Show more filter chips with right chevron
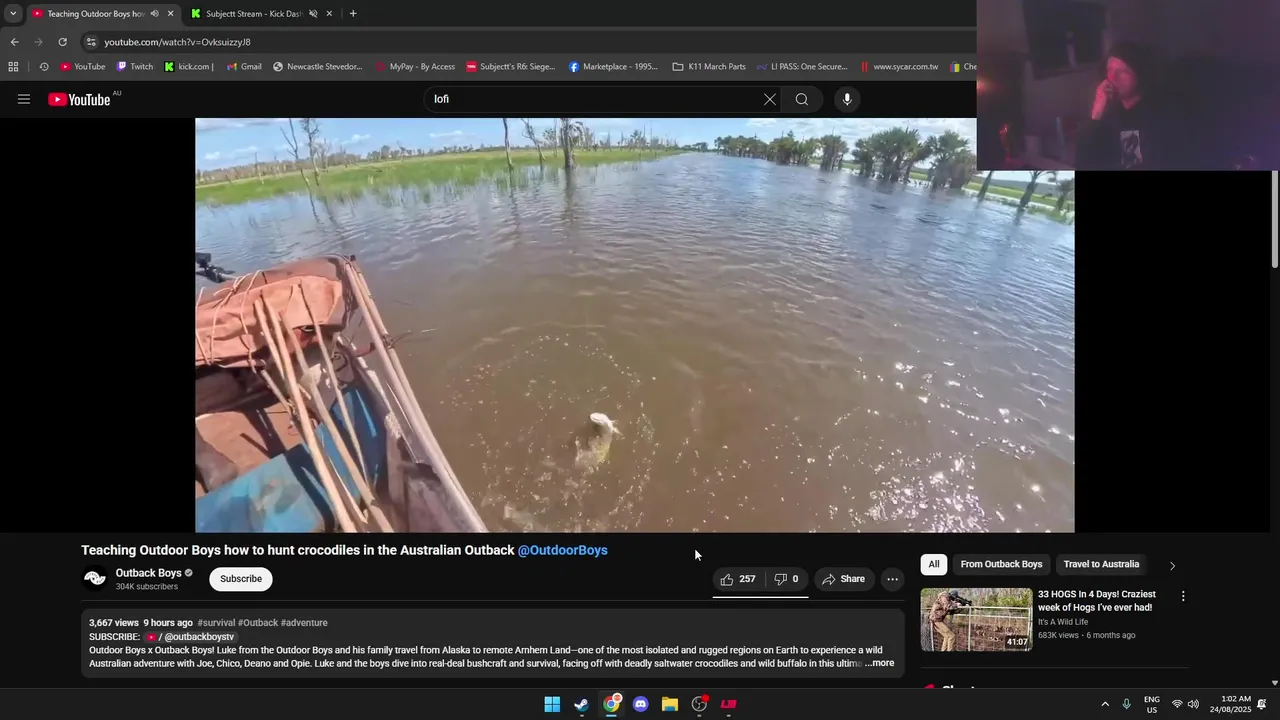This screenshot has width=1280, height=720. click(x=1172, y=565)
